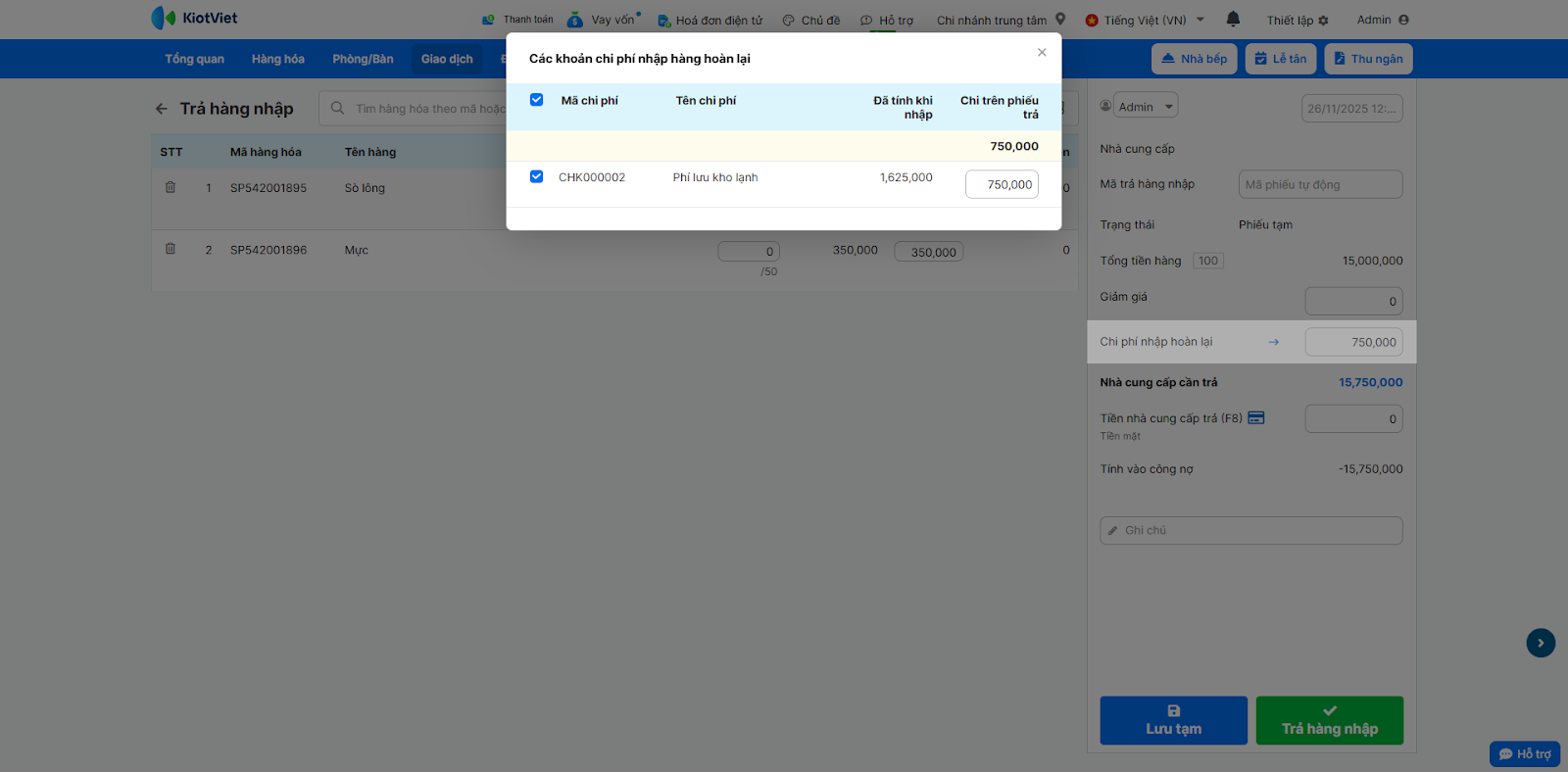The width and height of the screenshot is (1568, 772).
Task: Delete the SP542001896 row with the trash icon
Action: coord(171,249)
